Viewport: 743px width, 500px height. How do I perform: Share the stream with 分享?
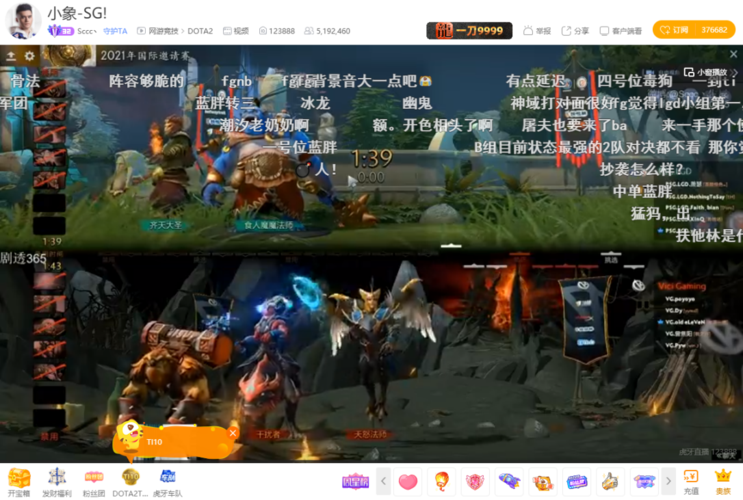pos(575,31)
